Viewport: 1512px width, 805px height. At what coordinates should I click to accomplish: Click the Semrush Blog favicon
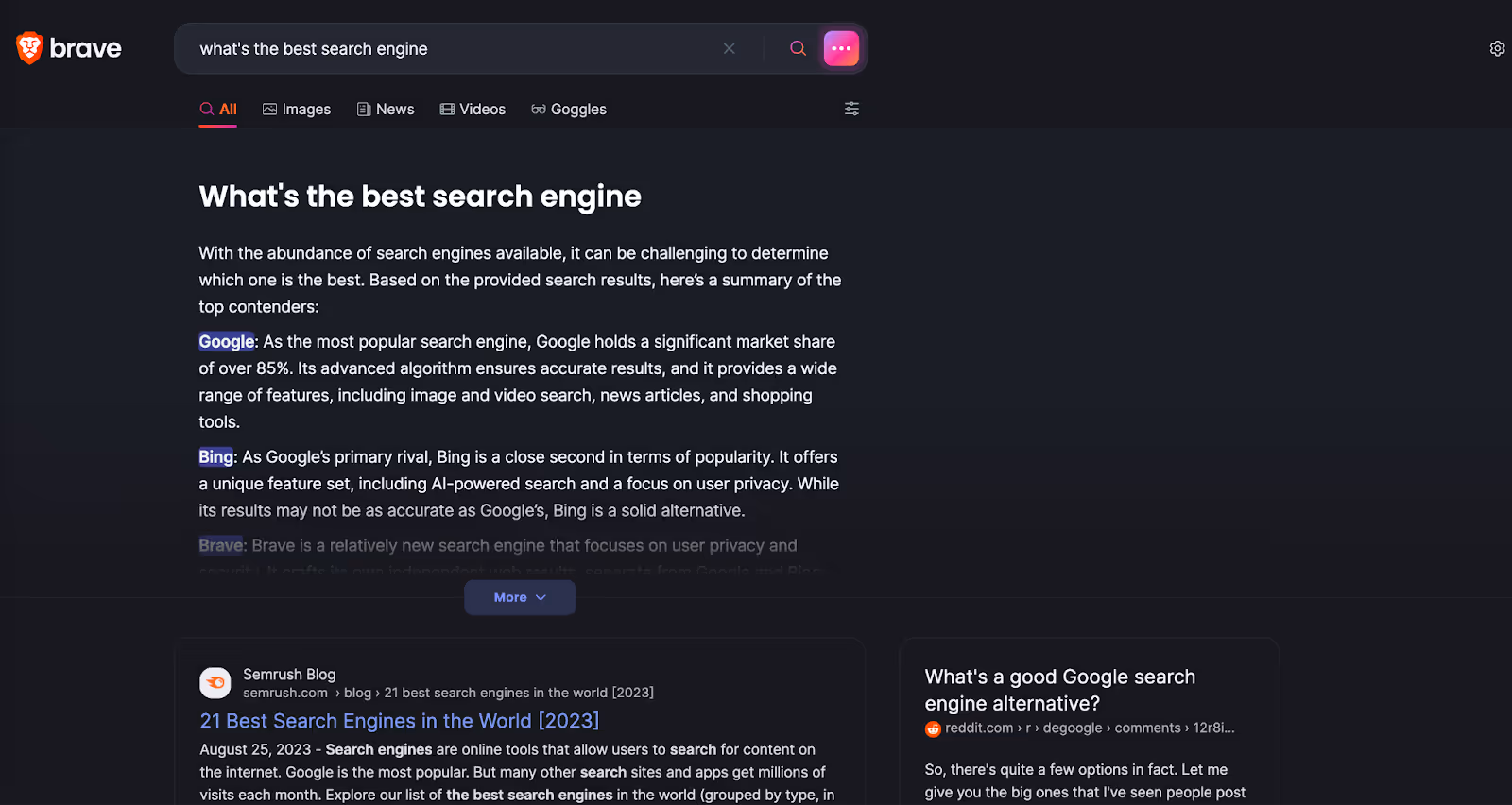(215, 682)
